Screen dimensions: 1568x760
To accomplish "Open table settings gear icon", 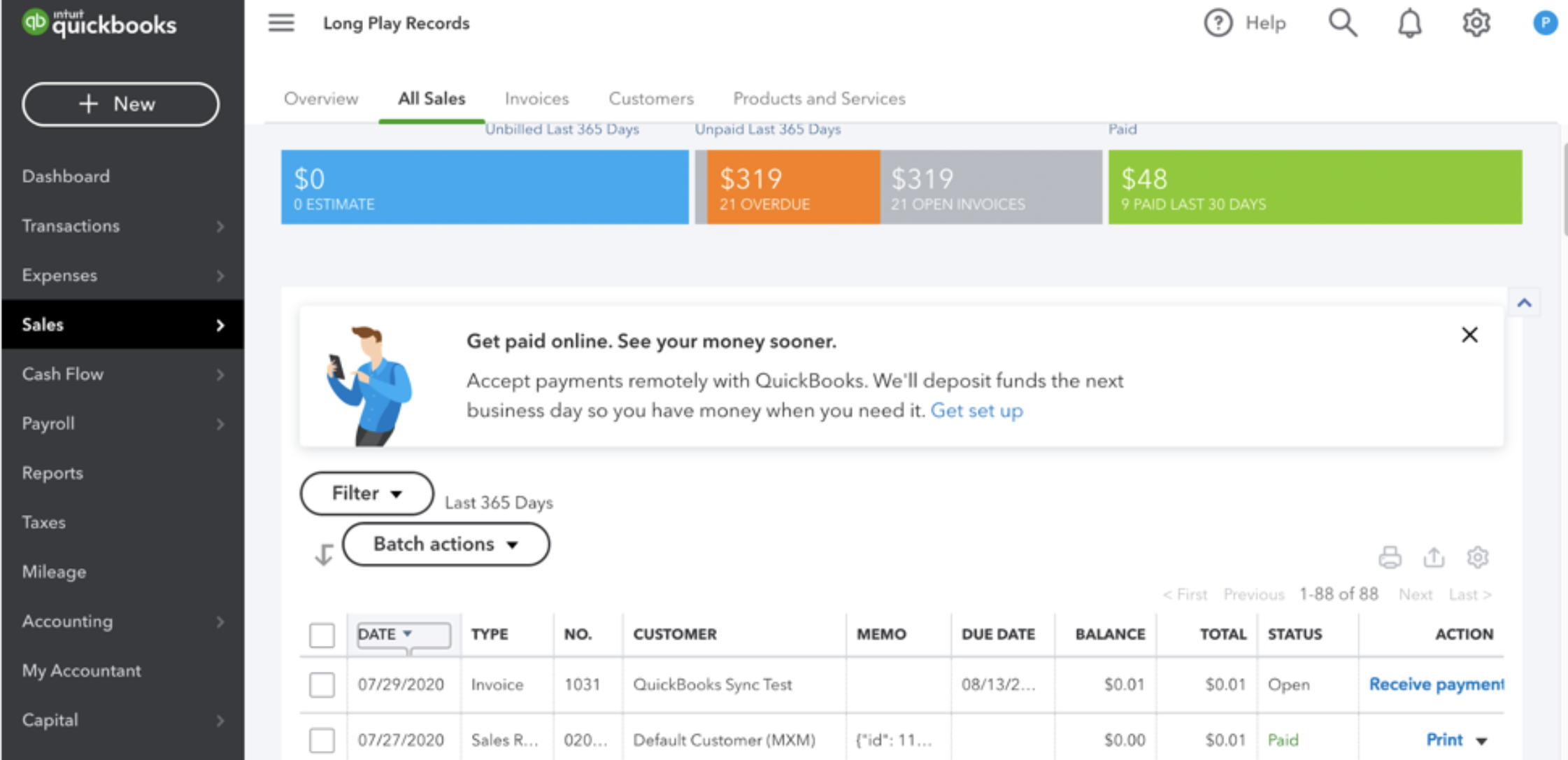I will click(x=1477, y=557).
